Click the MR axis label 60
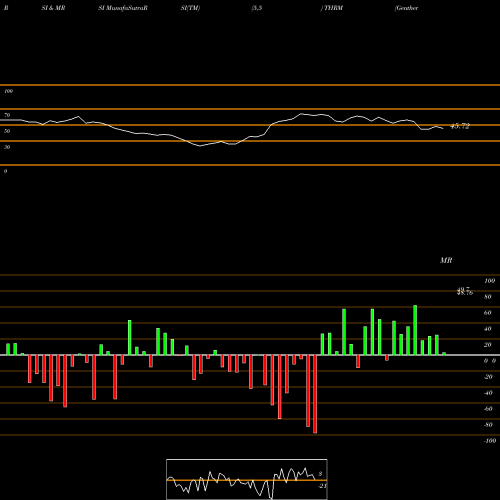 tap(488, 313)
